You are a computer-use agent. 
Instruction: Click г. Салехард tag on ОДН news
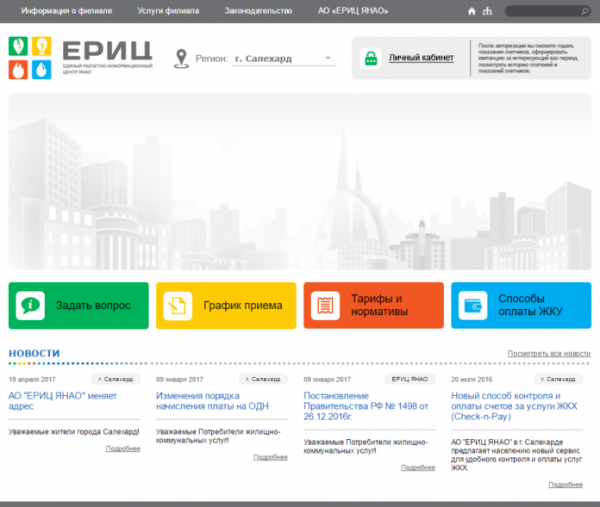coord(263,379)
